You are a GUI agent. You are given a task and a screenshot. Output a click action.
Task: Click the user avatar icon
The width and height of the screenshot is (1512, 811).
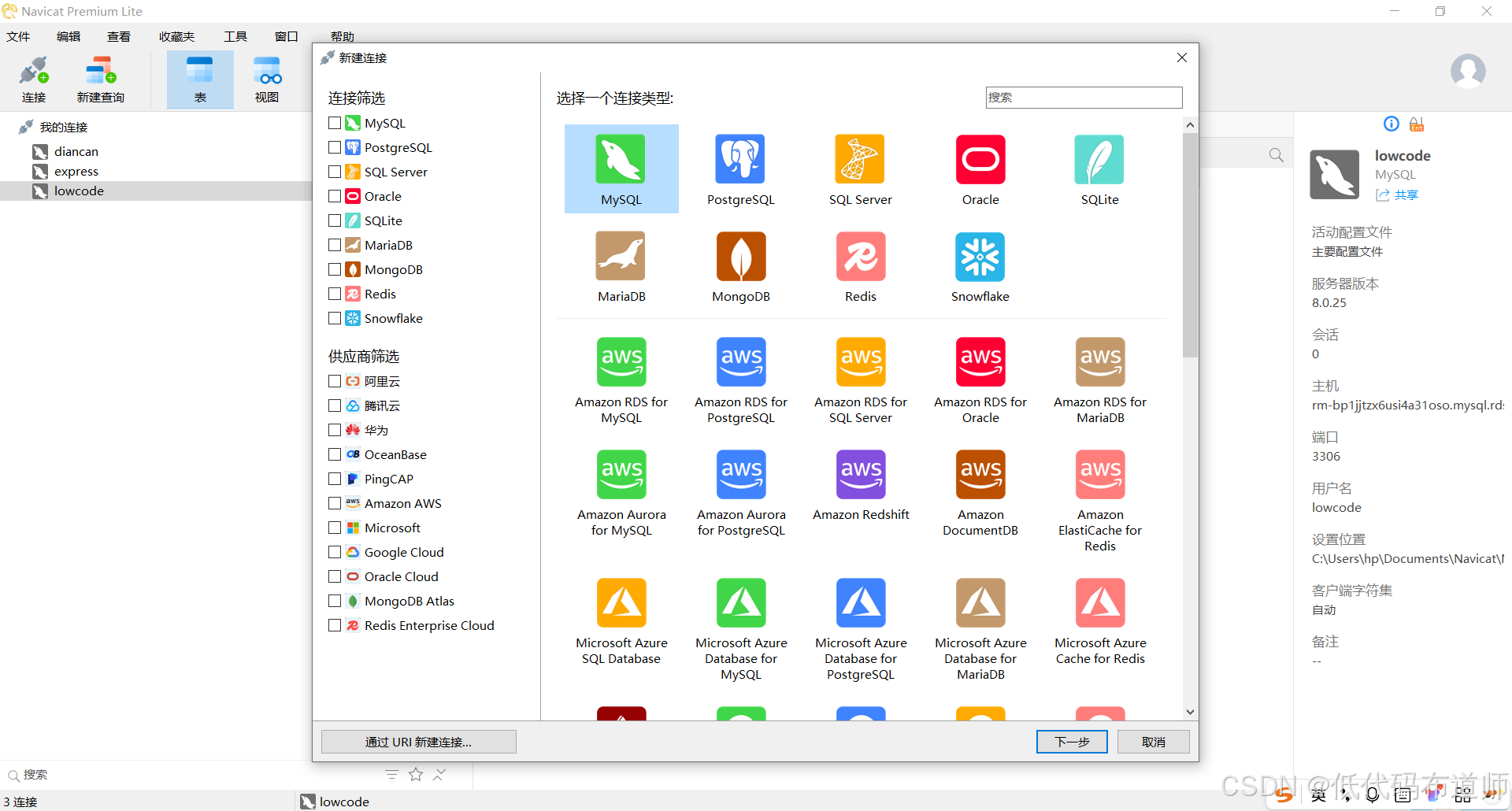(x=1468, y=71)
